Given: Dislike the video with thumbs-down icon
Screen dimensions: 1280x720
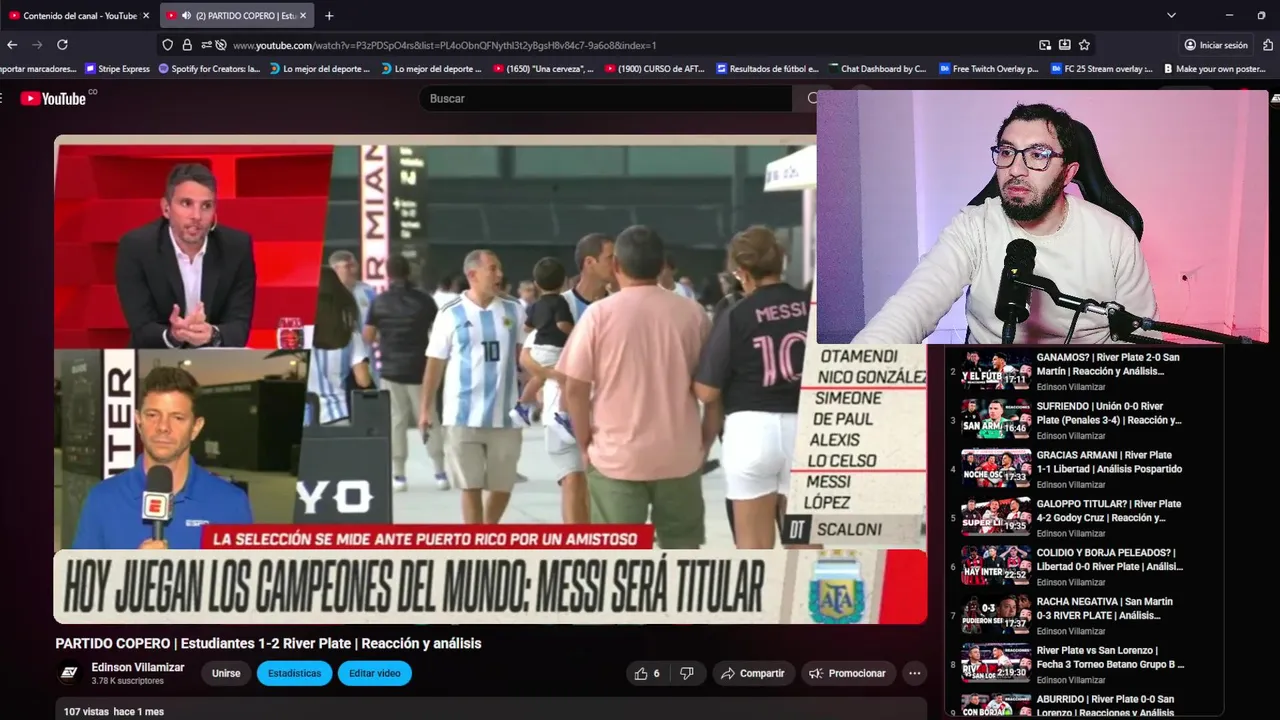Looking at the screenshot, I should click(687, 673).
